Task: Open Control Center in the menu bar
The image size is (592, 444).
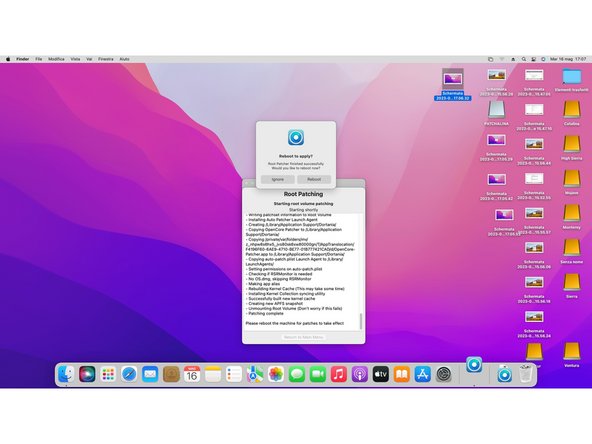Action: click(533, 59)
